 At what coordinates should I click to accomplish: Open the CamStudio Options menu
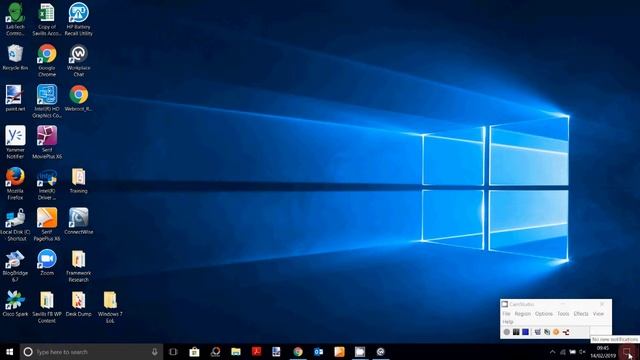544,313
